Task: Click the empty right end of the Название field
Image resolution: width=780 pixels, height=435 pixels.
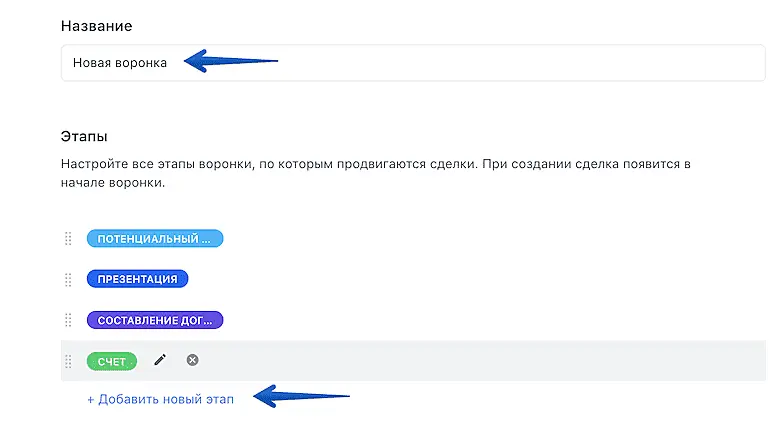Action: (x=700, y=63)
